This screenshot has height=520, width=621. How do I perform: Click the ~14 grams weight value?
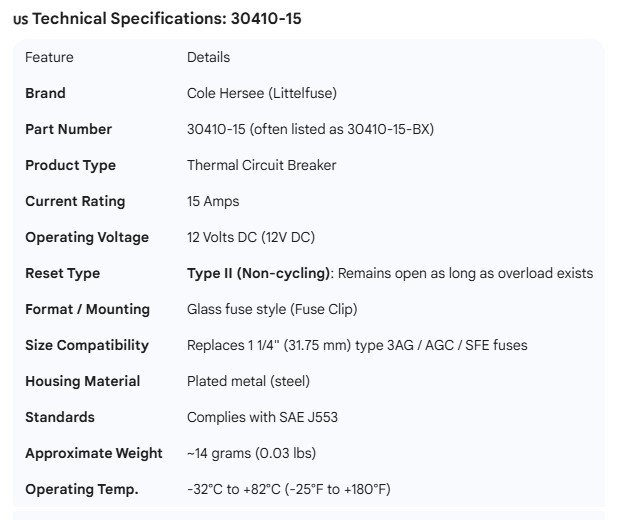tap(251, 453)
